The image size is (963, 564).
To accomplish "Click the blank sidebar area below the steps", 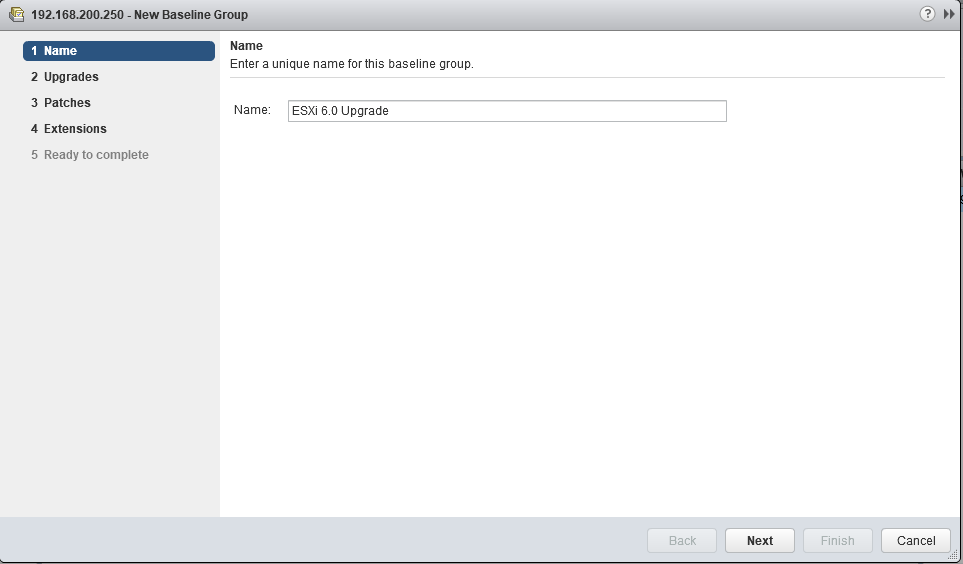I will [x=110, y=340].
